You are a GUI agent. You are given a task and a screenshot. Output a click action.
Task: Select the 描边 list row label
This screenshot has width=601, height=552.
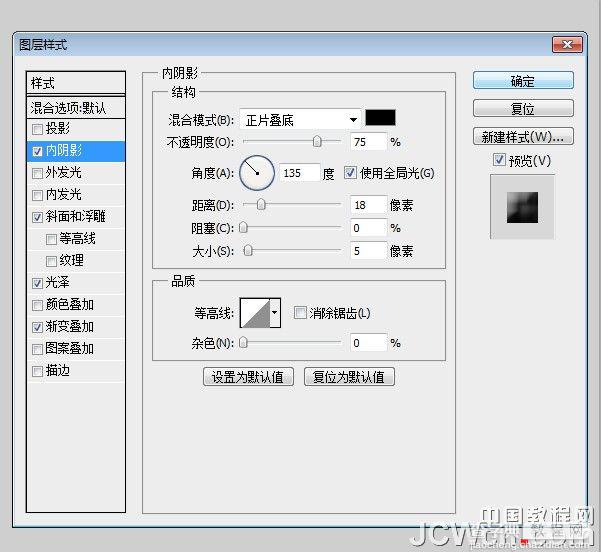pos(58,371)
